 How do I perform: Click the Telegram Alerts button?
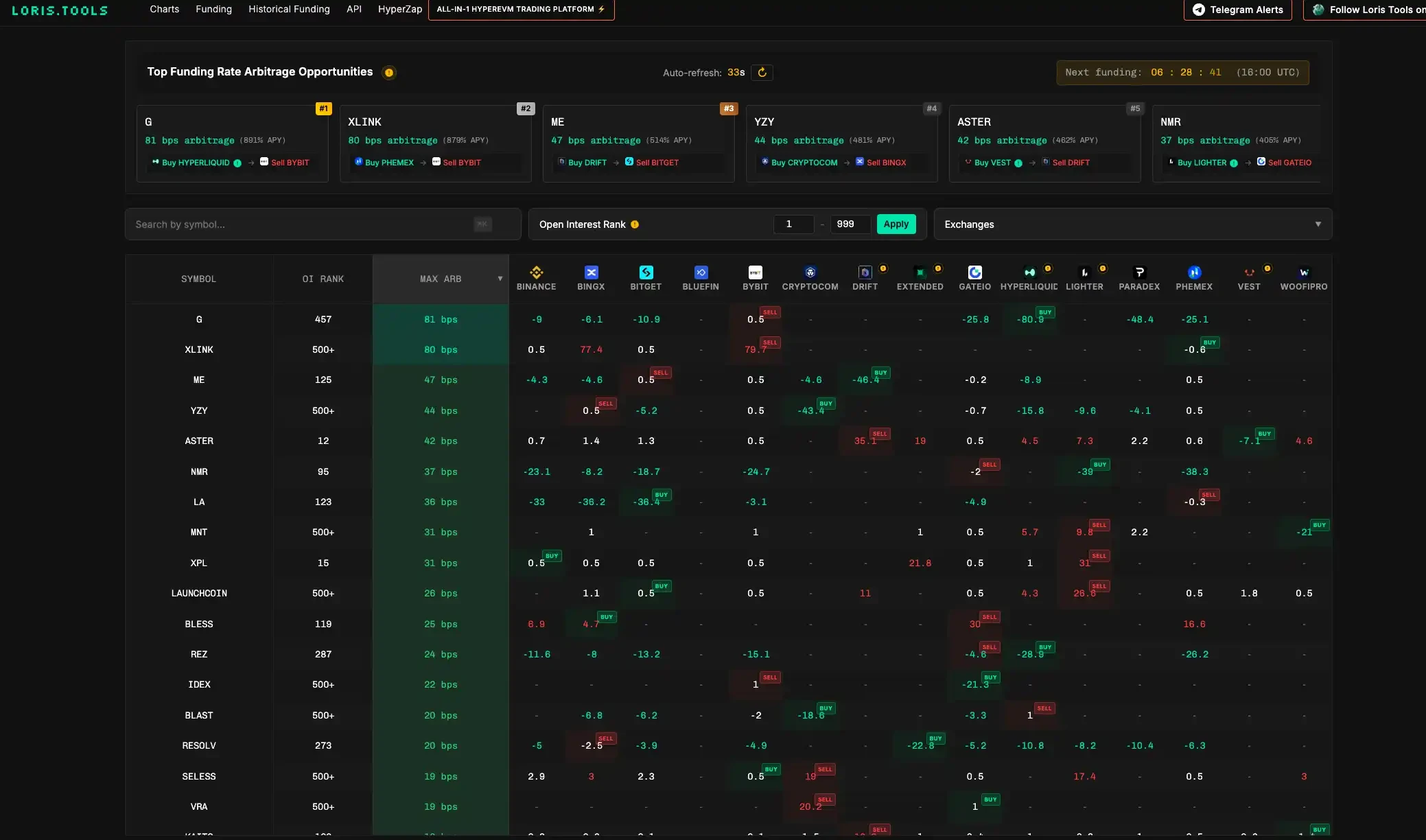click(1238, 10)
